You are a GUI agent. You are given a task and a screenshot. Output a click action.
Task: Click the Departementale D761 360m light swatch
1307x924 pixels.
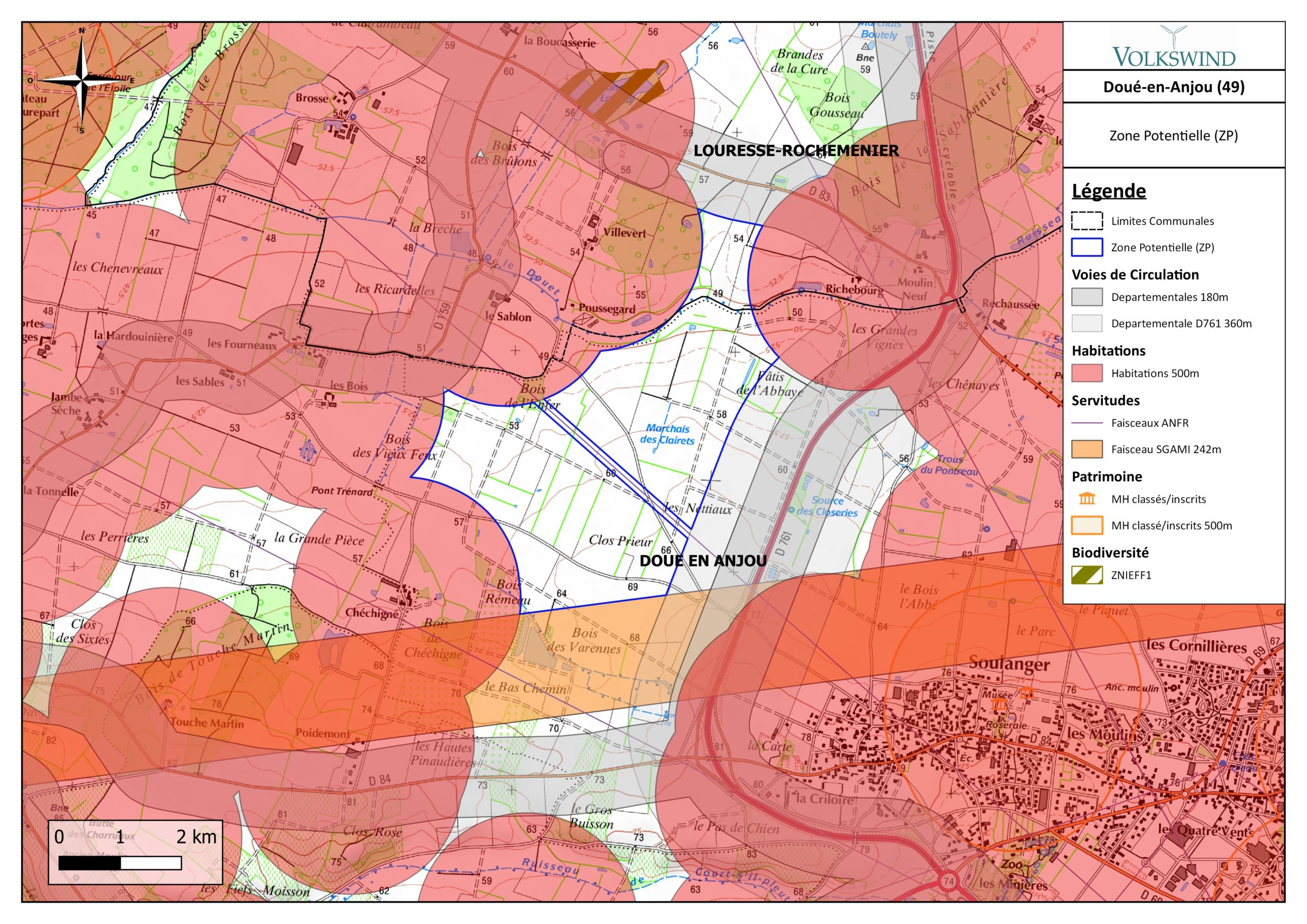1087,323
